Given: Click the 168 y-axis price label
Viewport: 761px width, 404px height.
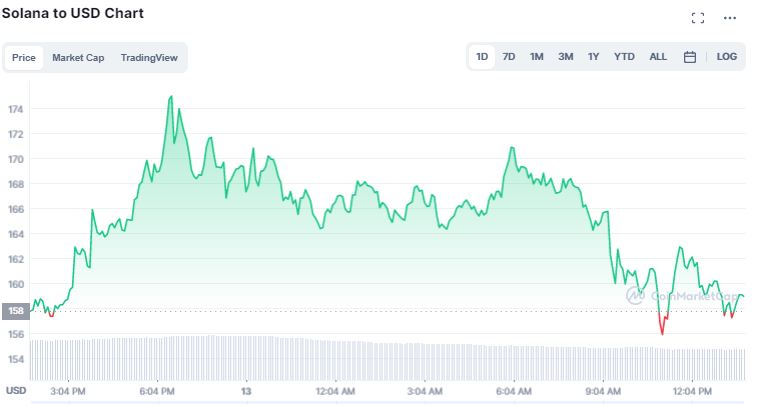Looking at the screenshot, I should coord(16,184).
